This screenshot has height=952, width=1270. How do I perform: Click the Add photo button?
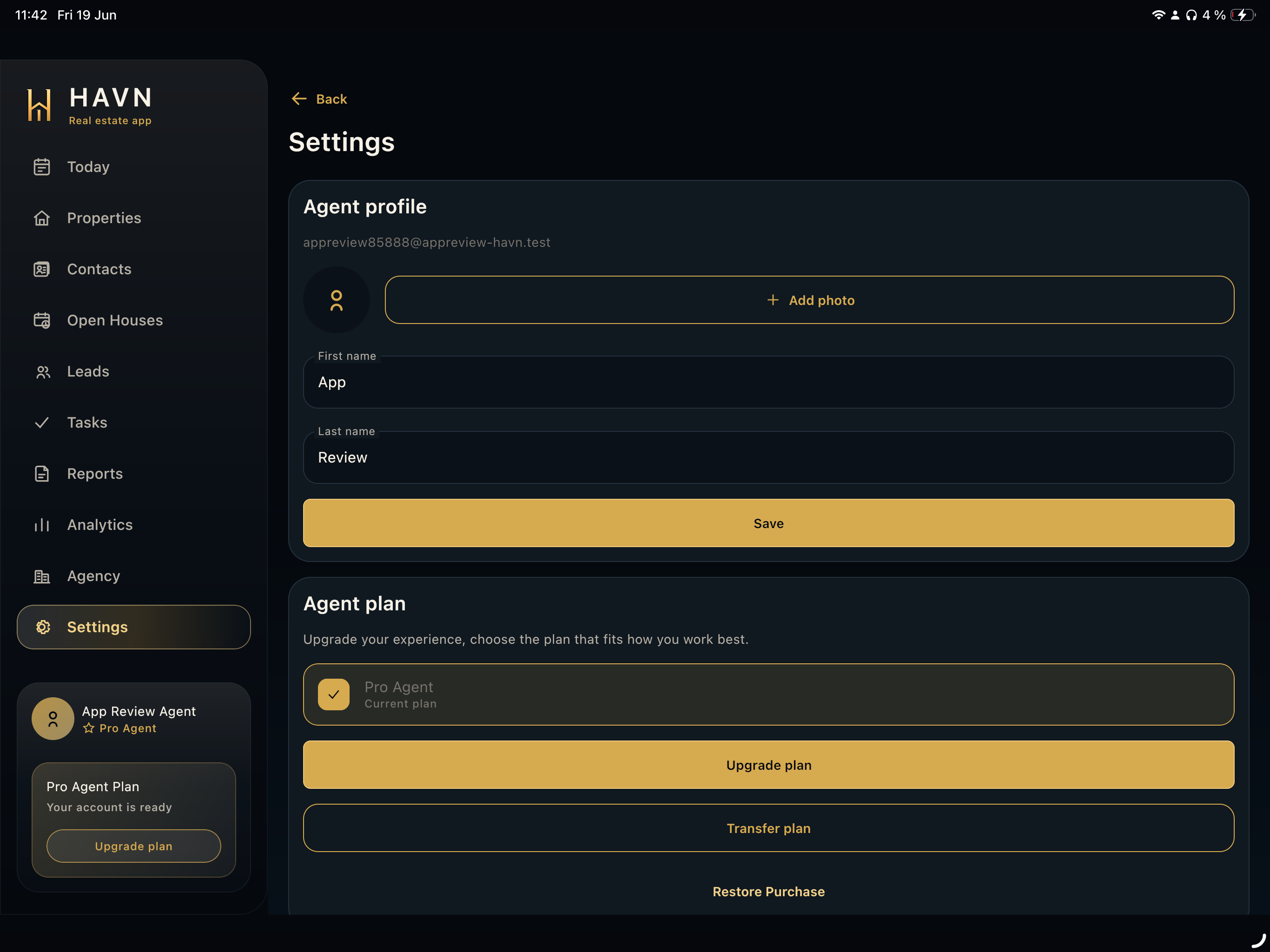[809, 300]
